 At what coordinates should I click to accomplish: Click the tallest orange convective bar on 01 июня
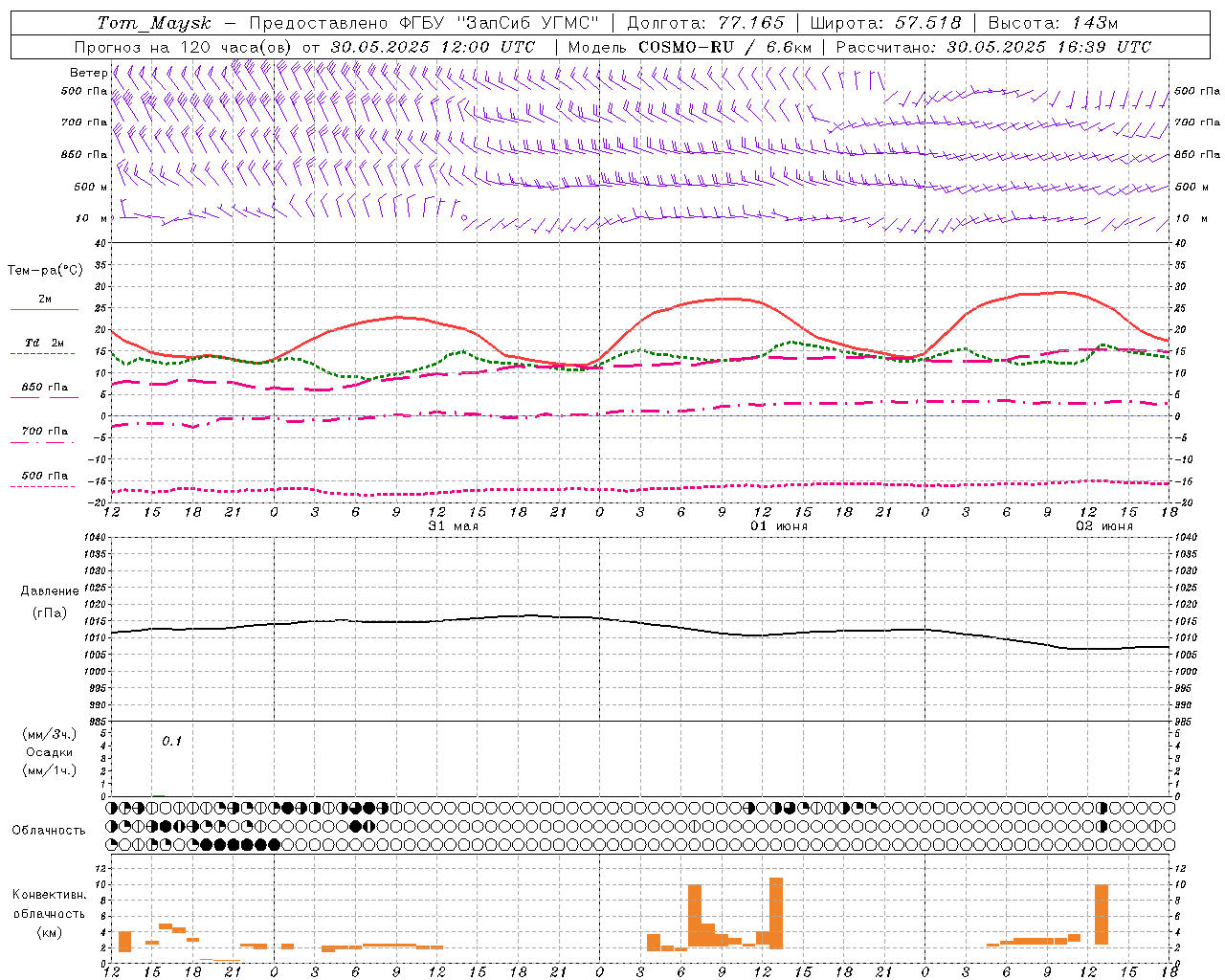[x=776, y=914]
